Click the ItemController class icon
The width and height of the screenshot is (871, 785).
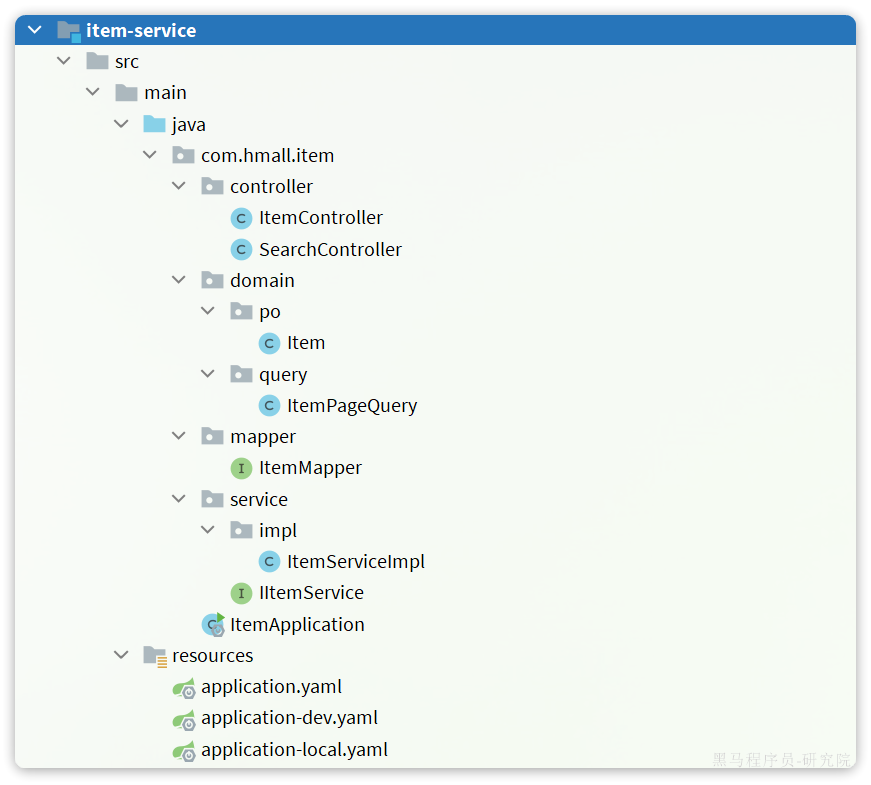click(241, 218)
